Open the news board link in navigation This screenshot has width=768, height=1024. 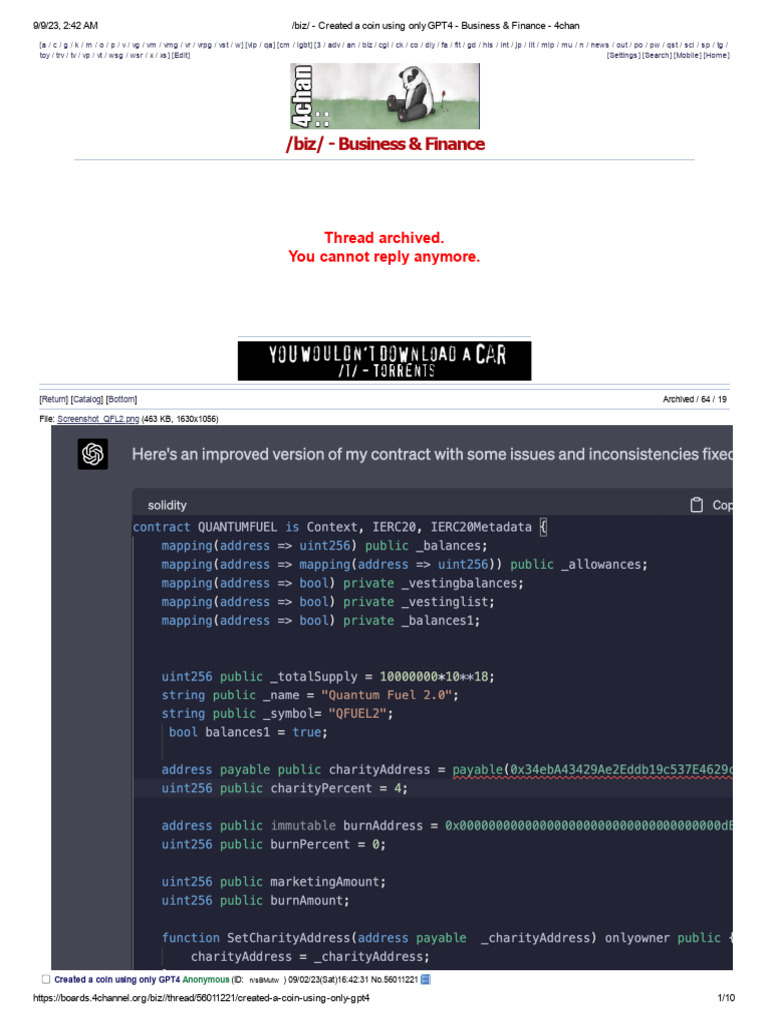pos(600,45)
